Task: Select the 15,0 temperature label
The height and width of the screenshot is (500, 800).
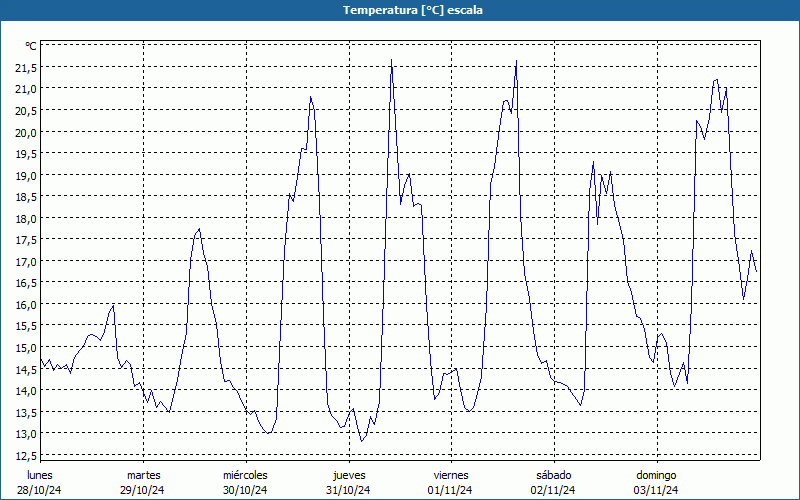Action: click(26, 347)
